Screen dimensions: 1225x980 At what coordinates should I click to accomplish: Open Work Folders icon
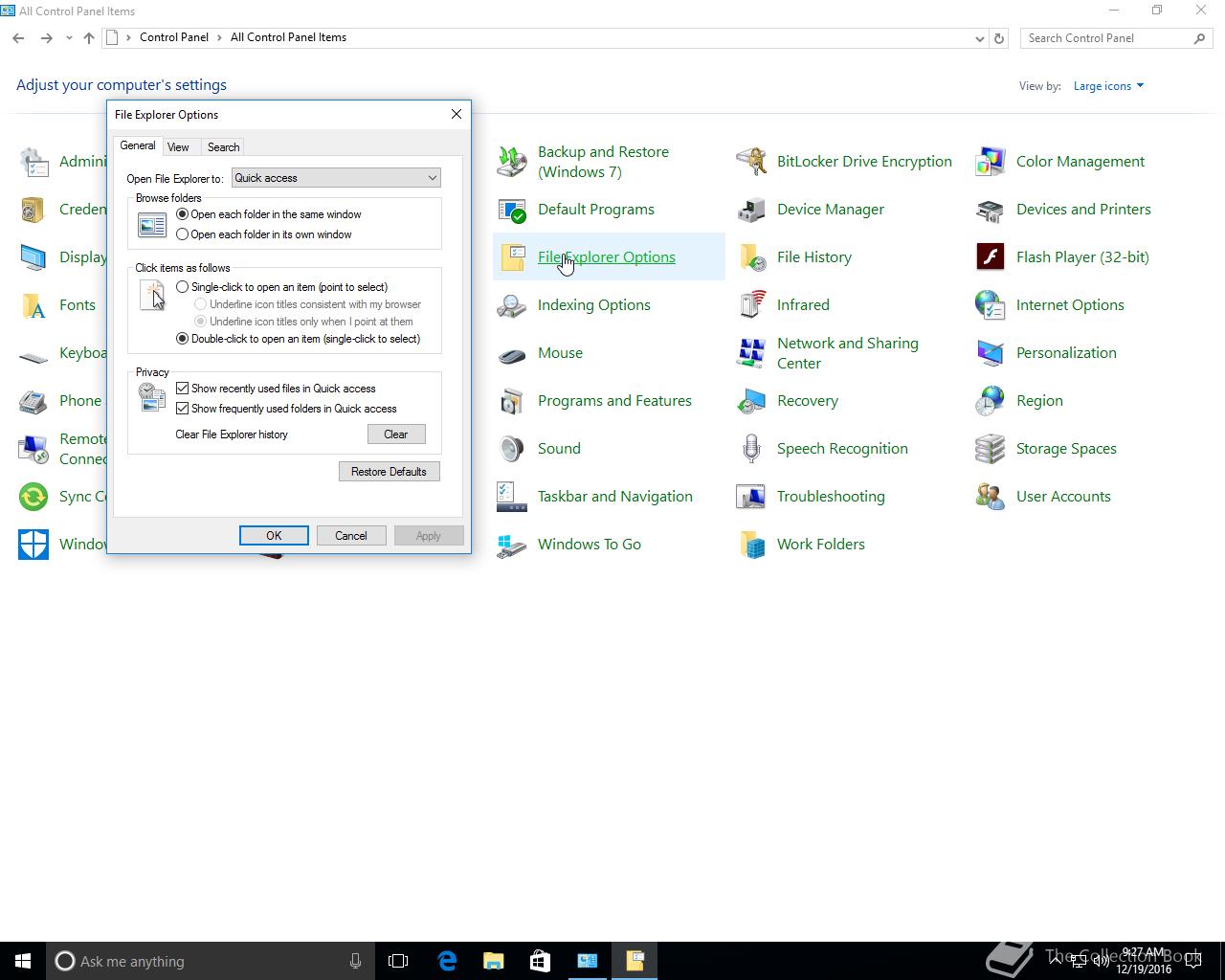click(751, 545)
